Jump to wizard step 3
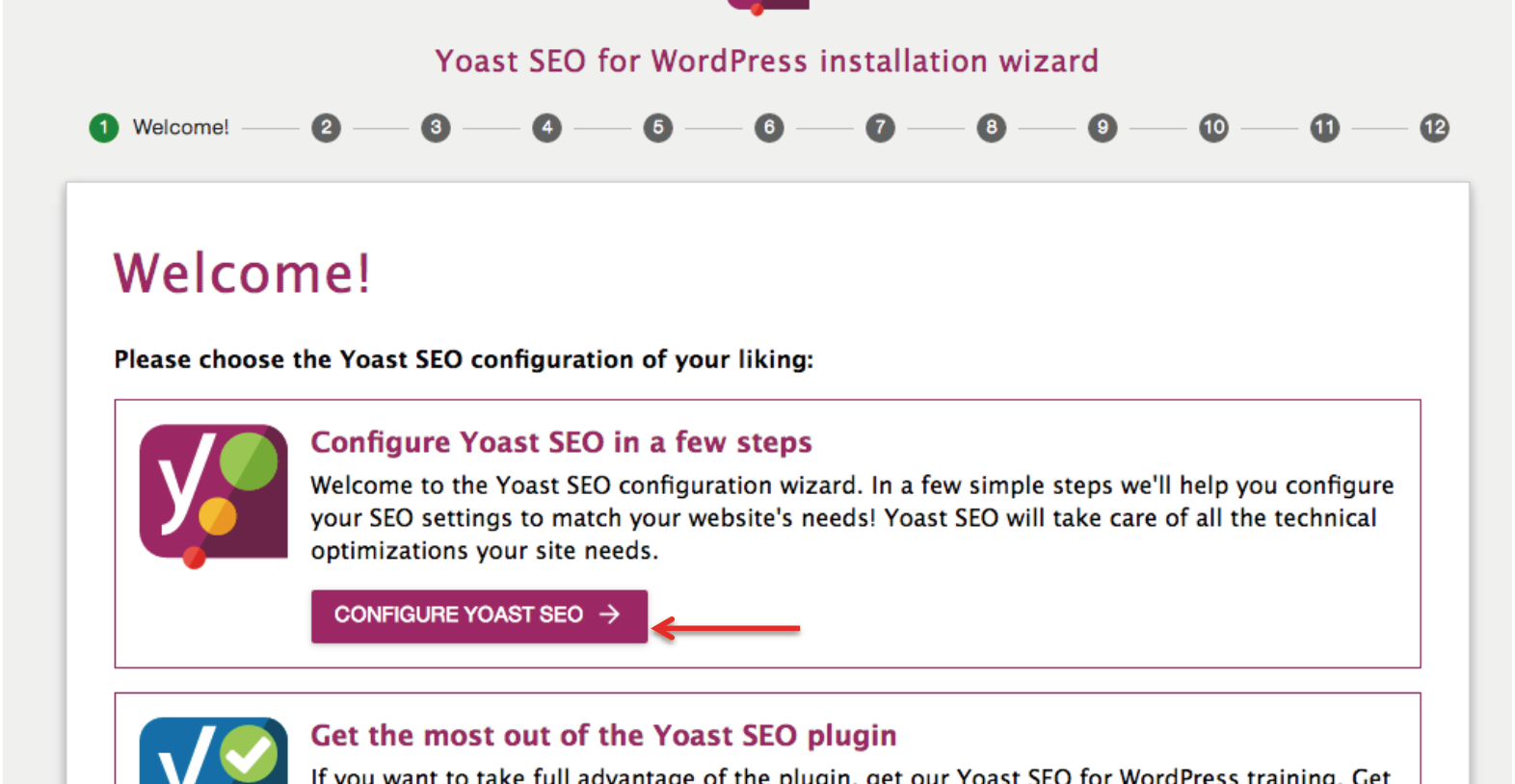 coord(436,127)
